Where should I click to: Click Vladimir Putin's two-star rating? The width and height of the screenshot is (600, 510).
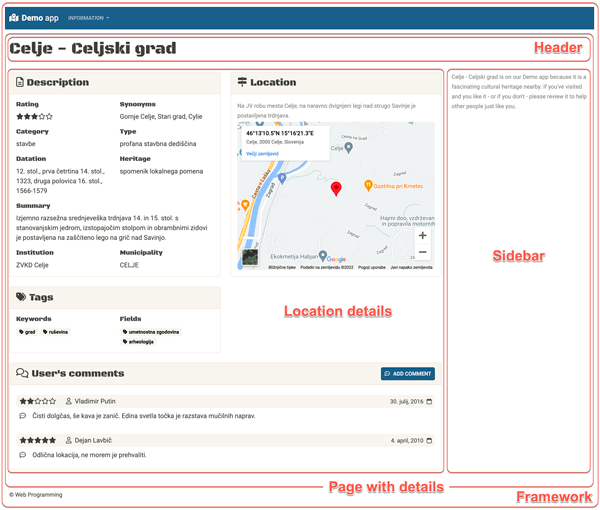point(38,401)
